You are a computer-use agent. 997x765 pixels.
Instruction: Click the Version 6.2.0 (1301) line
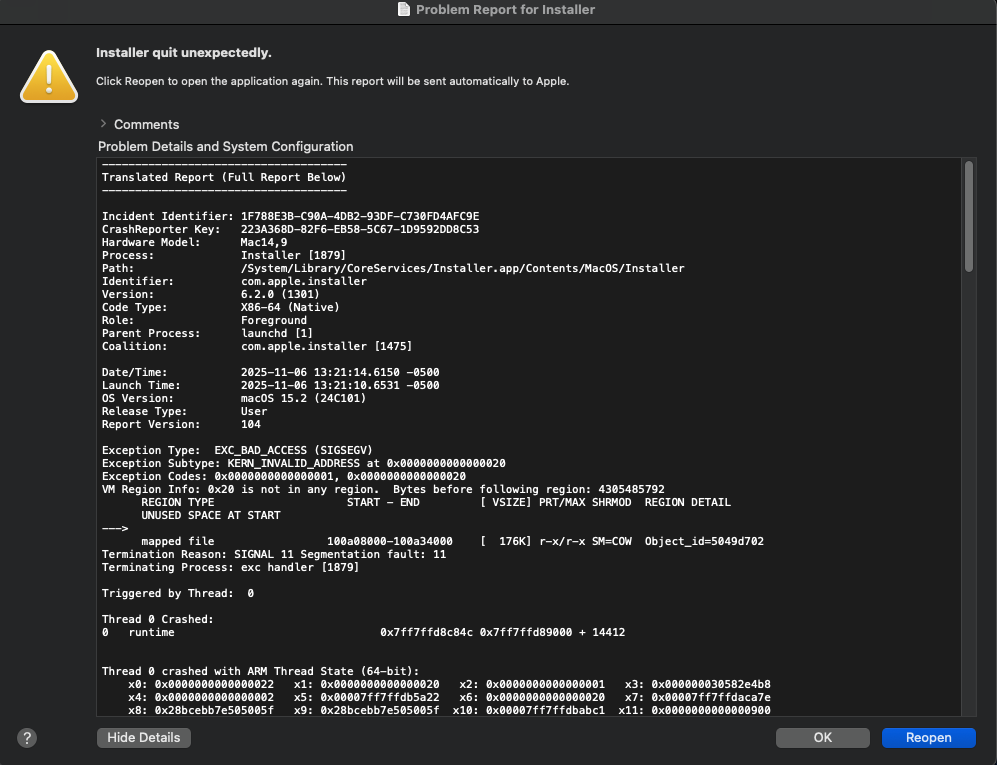210,294
